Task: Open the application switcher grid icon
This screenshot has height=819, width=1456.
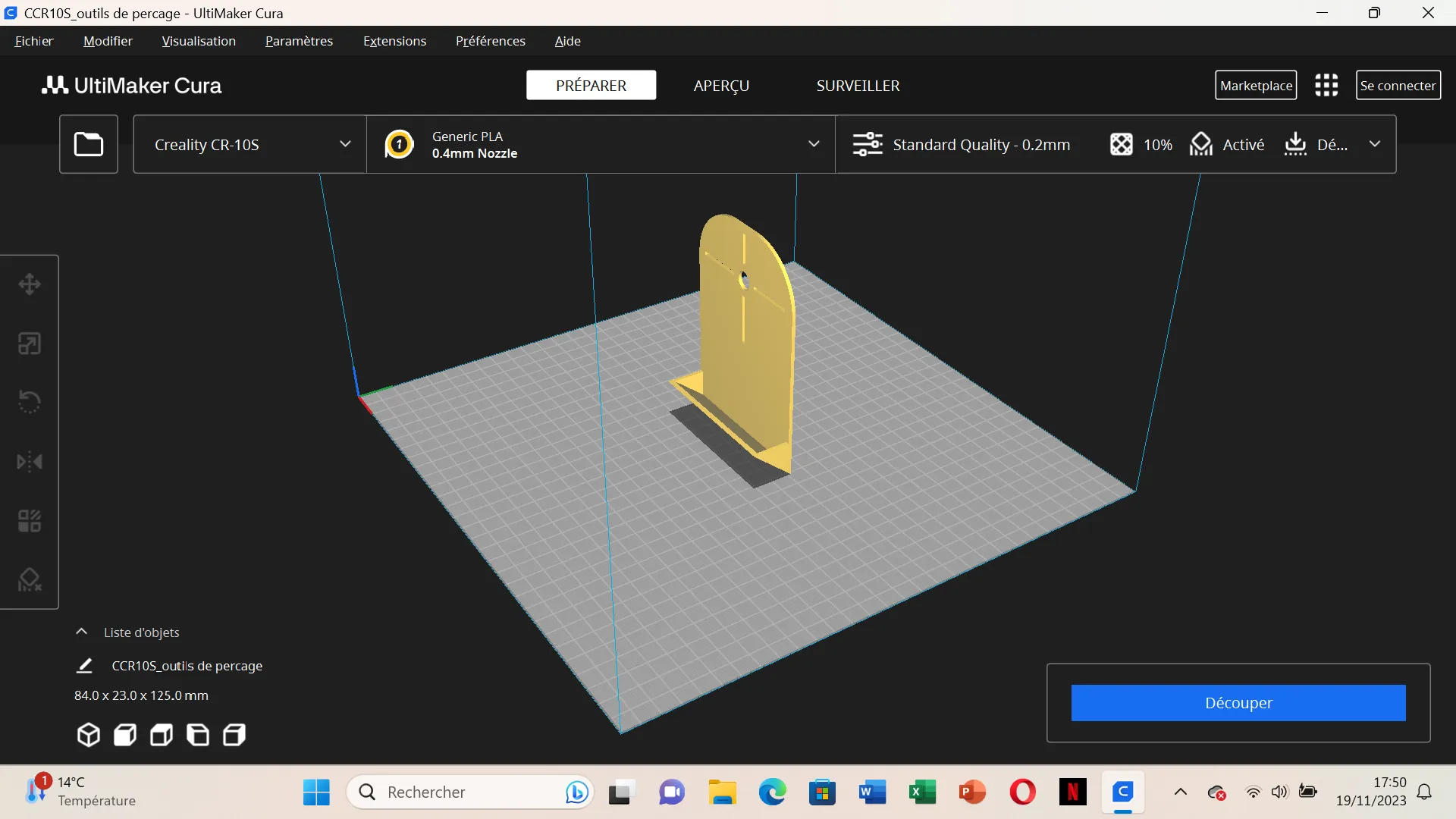Action: 1326,86
